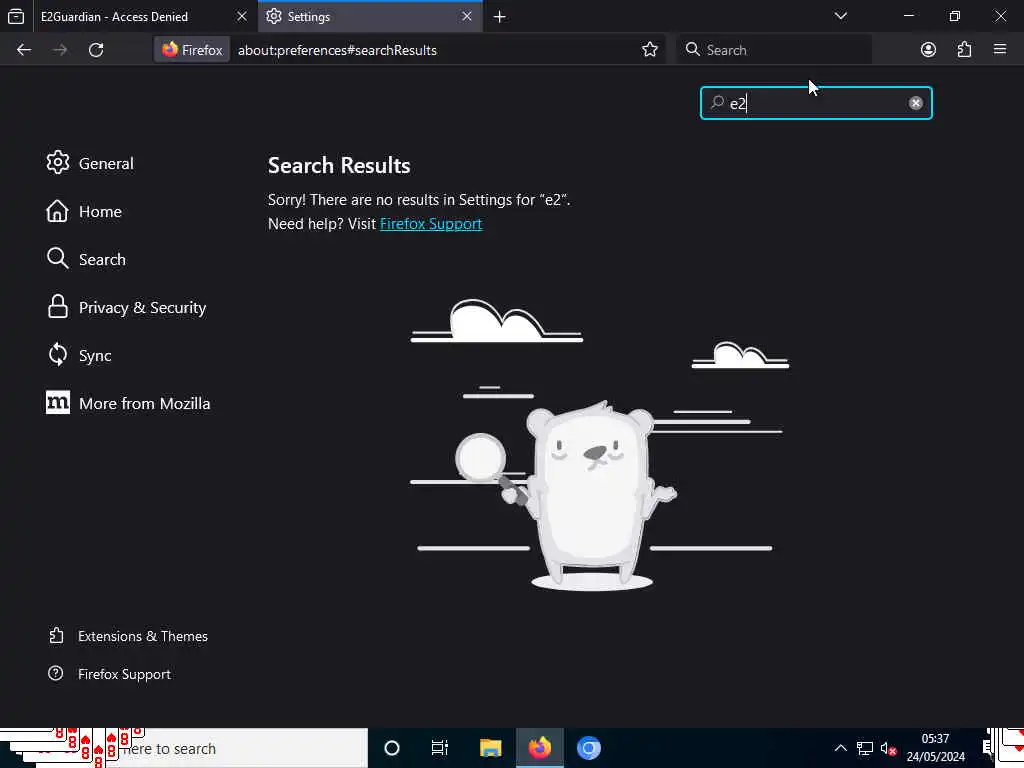Viewport: 1024px width, 768px height.
Task: Open the clock showing 05:37
Action: [x=935, y=748]
